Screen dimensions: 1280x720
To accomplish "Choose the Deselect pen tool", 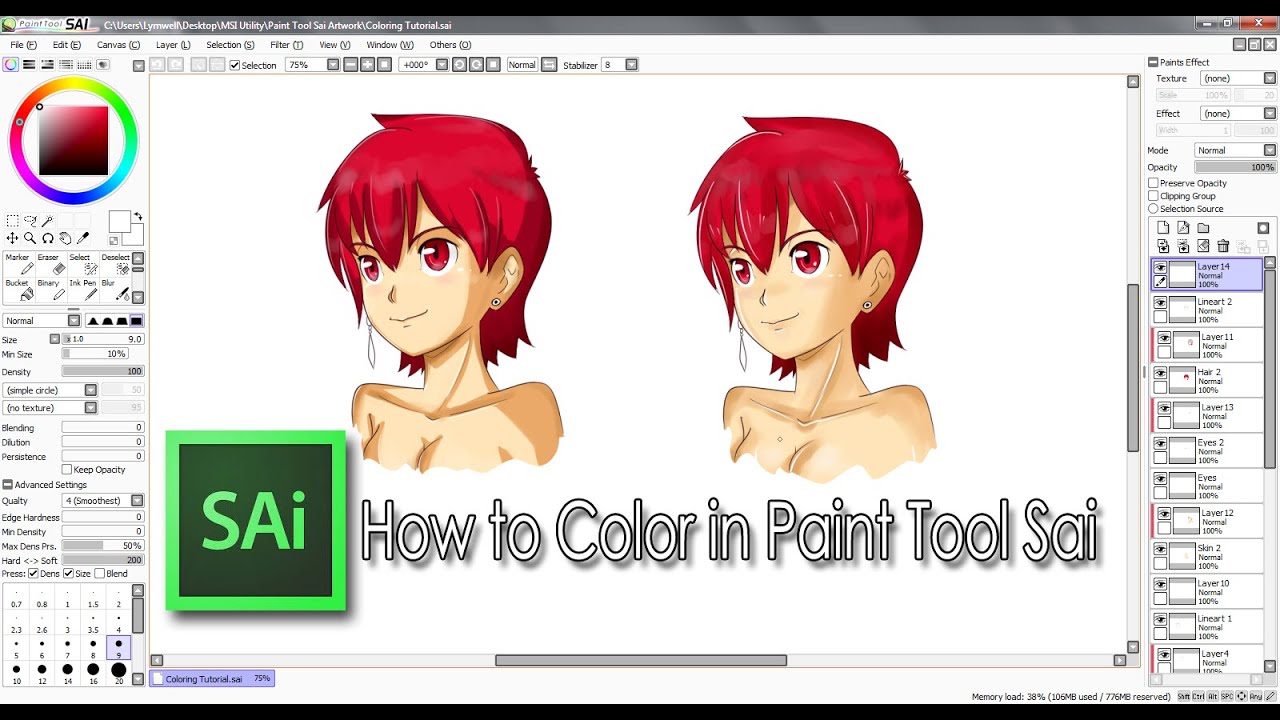I will (115, 265).
